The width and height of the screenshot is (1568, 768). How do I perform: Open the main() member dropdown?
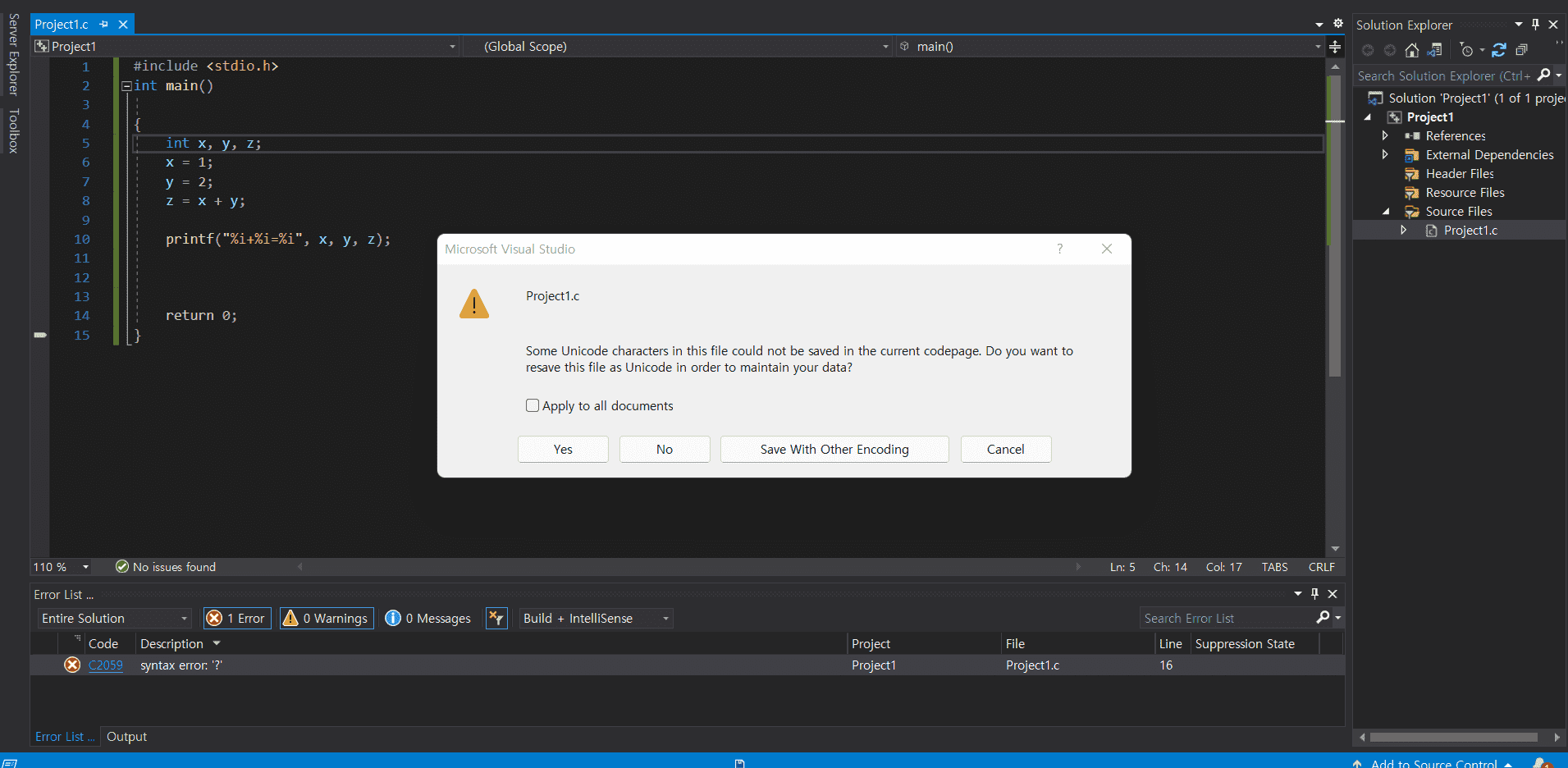tap(1109, 47)
